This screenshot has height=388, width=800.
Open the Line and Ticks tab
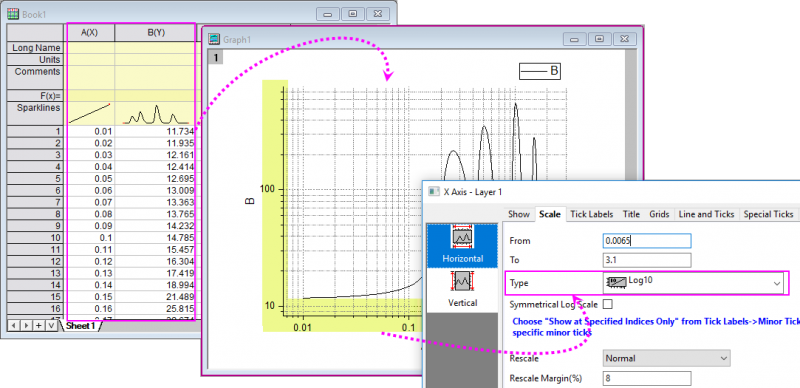point(706,214)
